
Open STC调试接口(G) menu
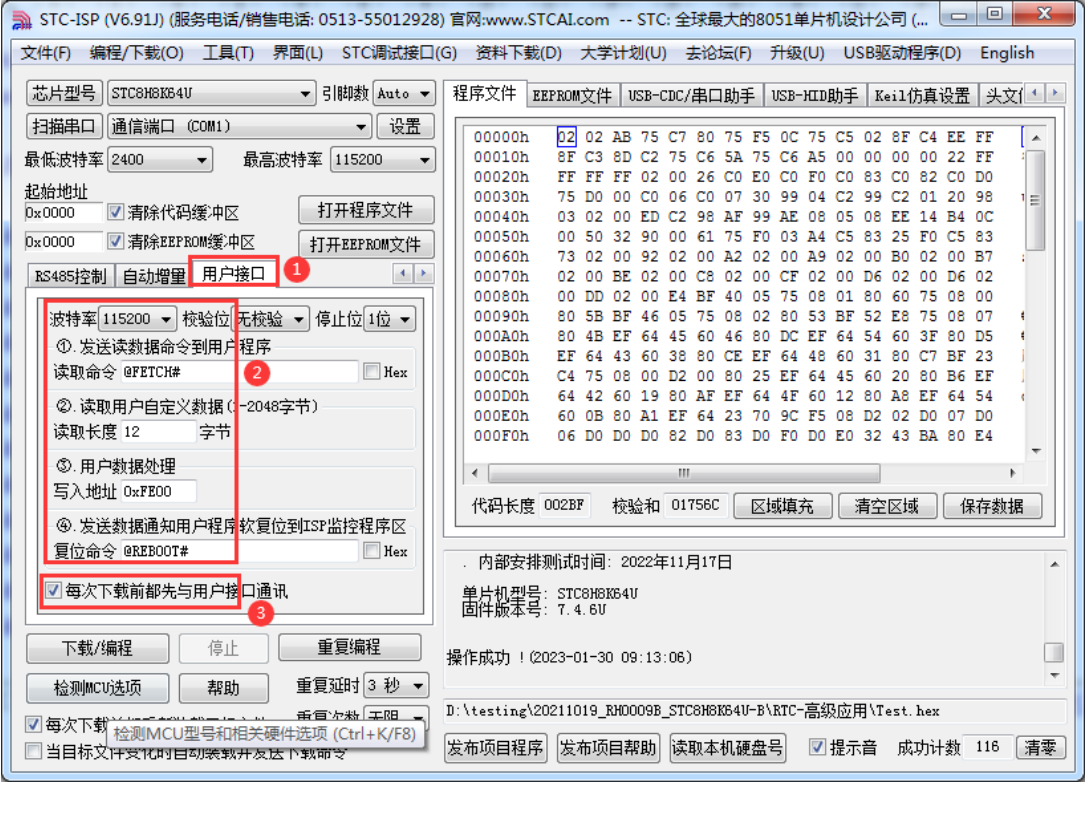399,53
